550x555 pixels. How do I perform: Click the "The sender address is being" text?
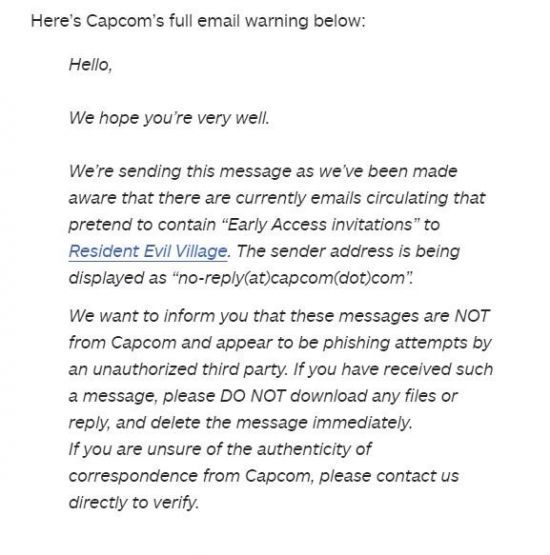(348, 252)
